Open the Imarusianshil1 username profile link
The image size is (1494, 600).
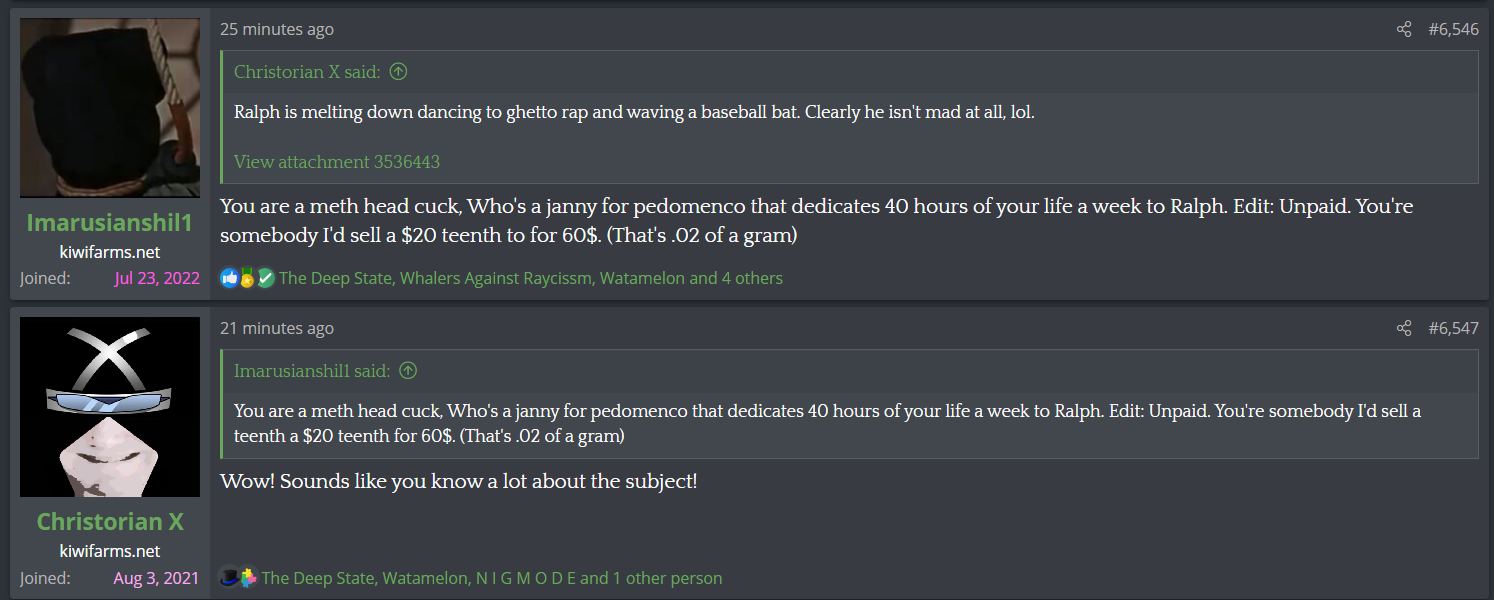pos(110,222)
